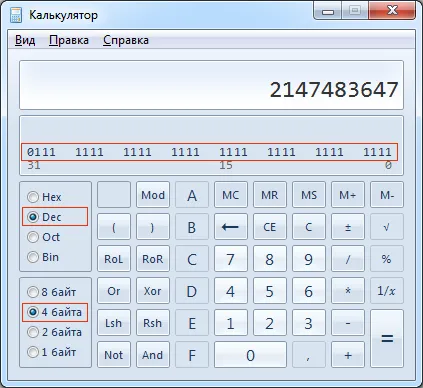
Task: Click the Not bitwise button
Action: 114,355
